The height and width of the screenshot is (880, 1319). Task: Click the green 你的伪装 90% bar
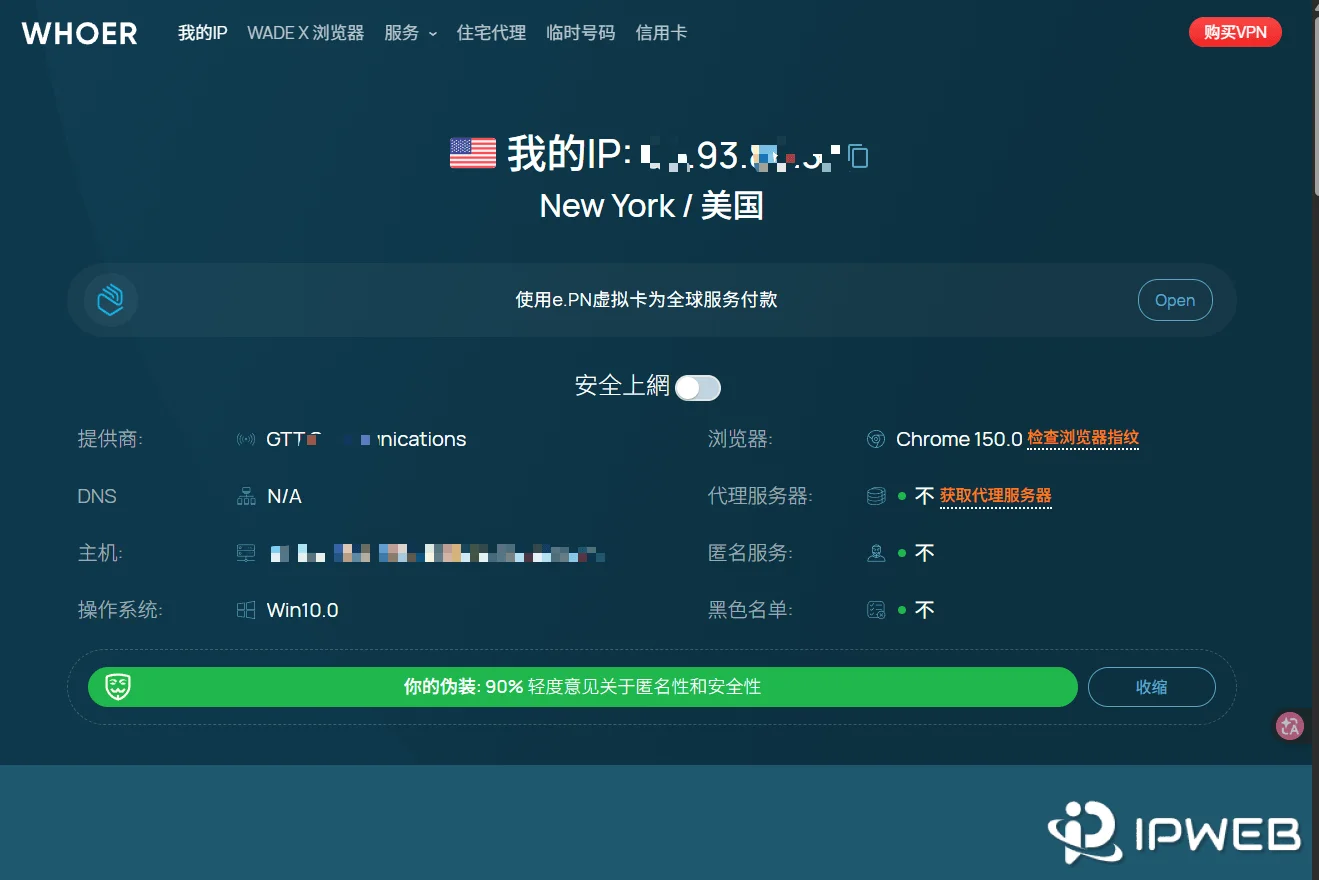(583, 687)
